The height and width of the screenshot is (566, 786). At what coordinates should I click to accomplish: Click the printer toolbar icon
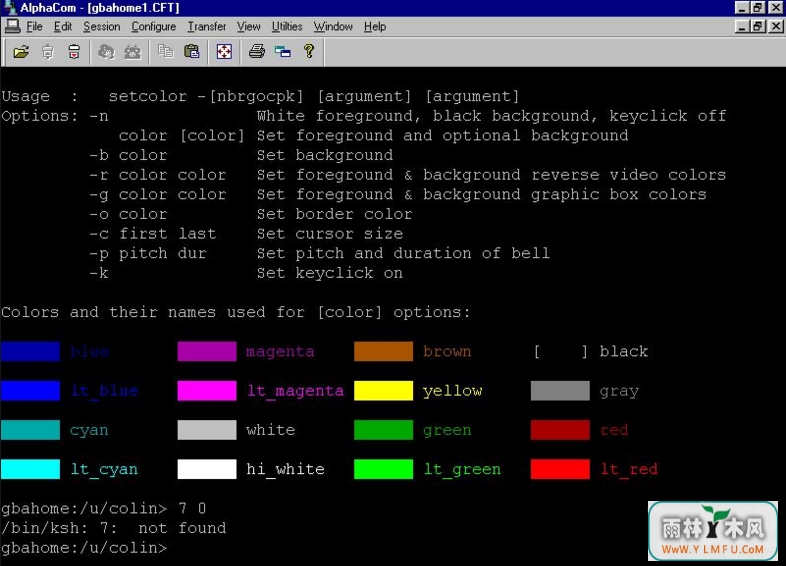[257, 51]
